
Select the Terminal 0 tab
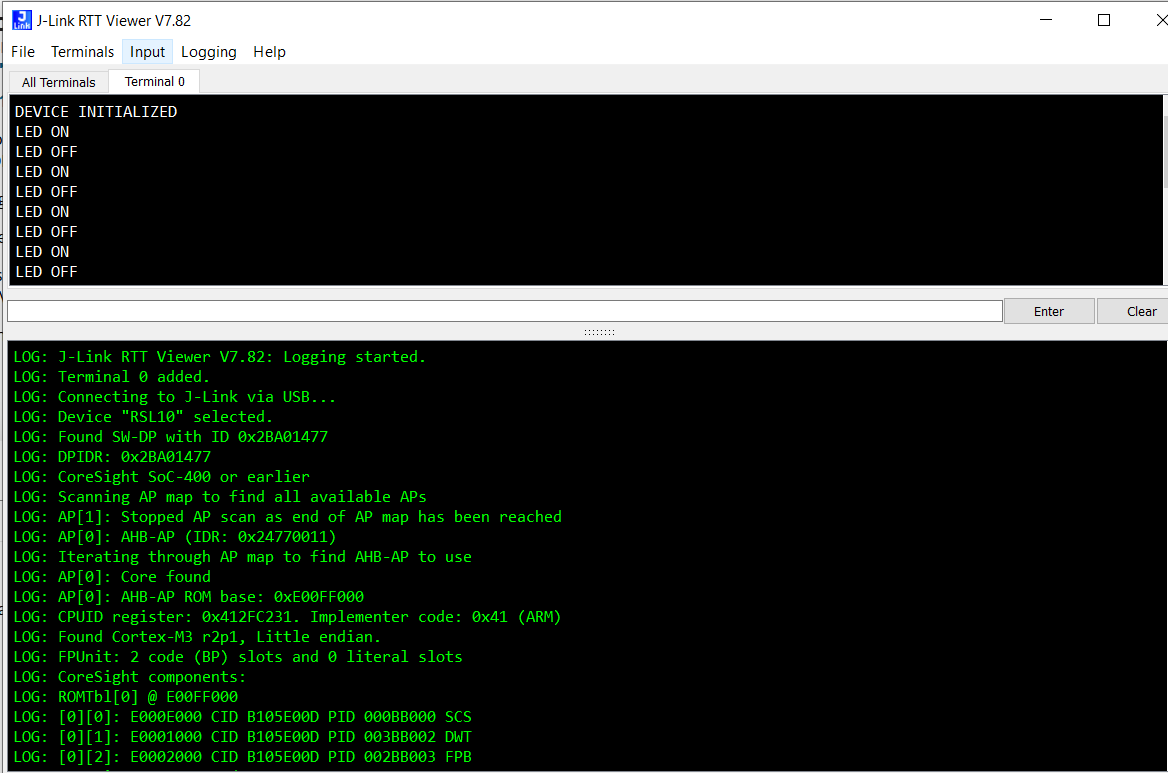click(153, 81)
